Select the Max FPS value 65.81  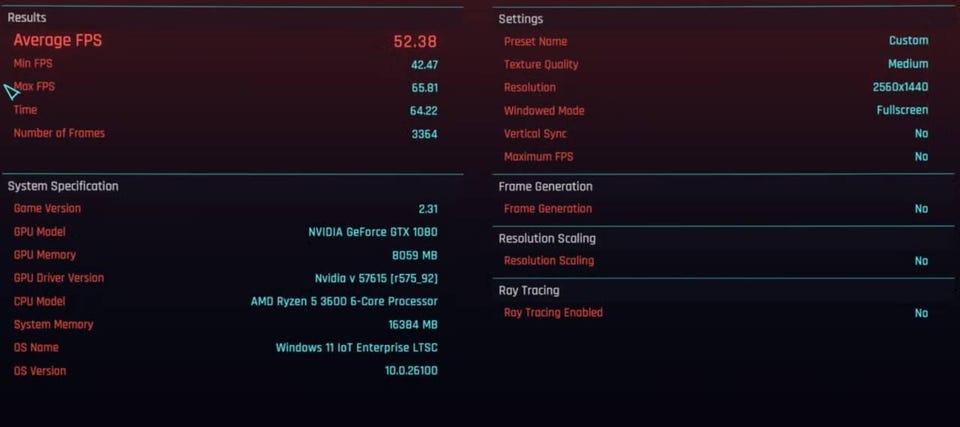(x=424, y=88)
